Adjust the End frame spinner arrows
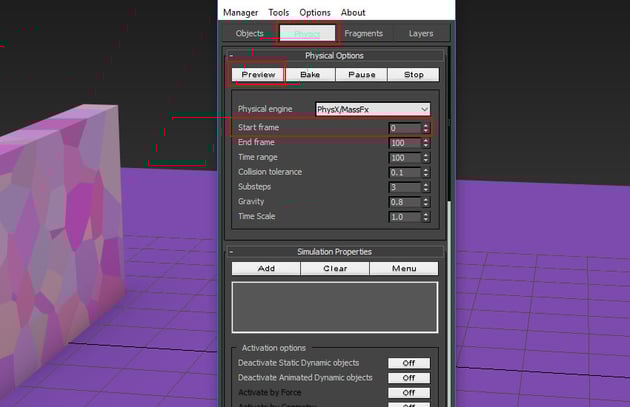This screenshot has width=630, height=407. pyautogui.click(x=425, y=143)
